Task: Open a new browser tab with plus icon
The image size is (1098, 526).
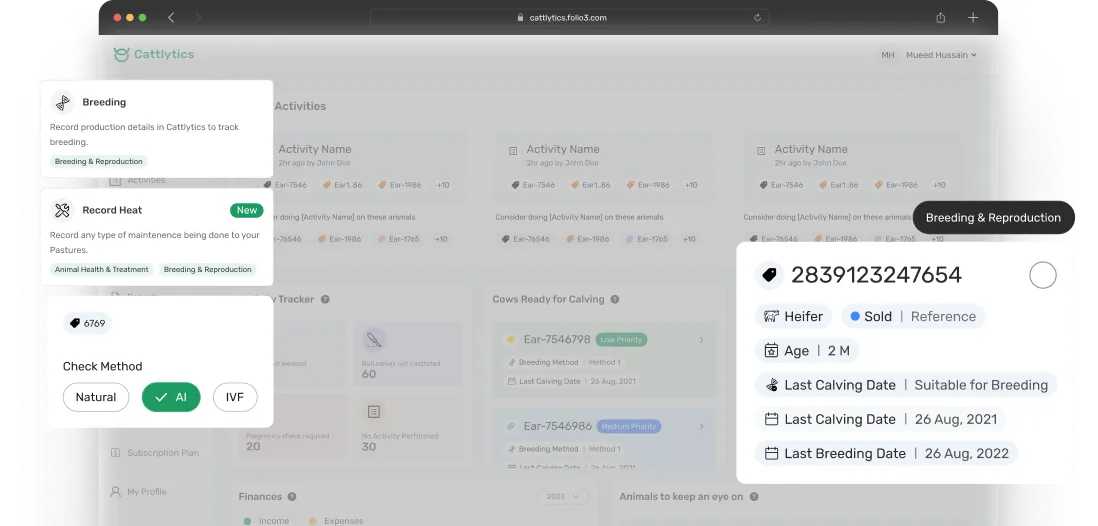Action: [973, 18]
